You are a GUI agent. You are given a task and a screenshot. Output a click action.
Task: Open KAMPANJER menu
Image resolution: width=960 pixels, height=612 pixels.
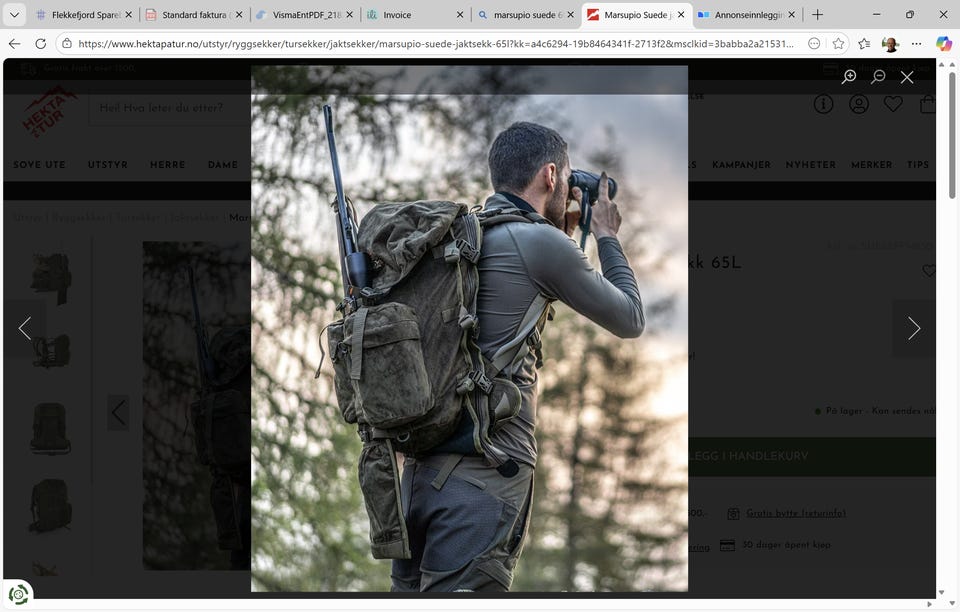741,165
